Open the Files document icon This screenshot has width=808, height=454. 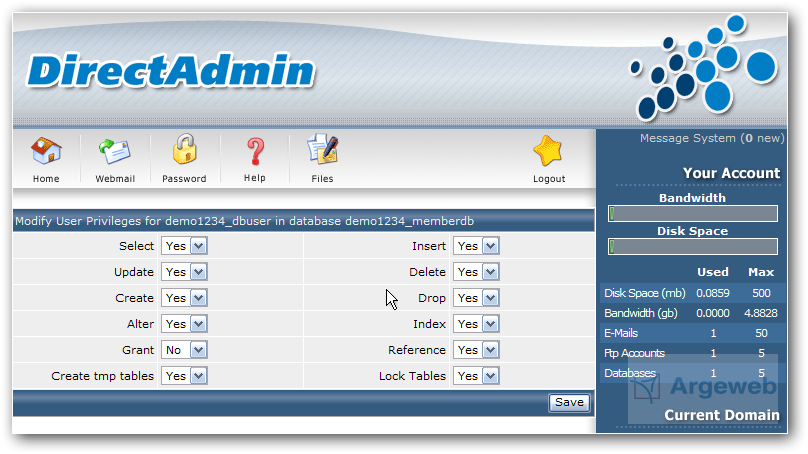click(323, 149)
